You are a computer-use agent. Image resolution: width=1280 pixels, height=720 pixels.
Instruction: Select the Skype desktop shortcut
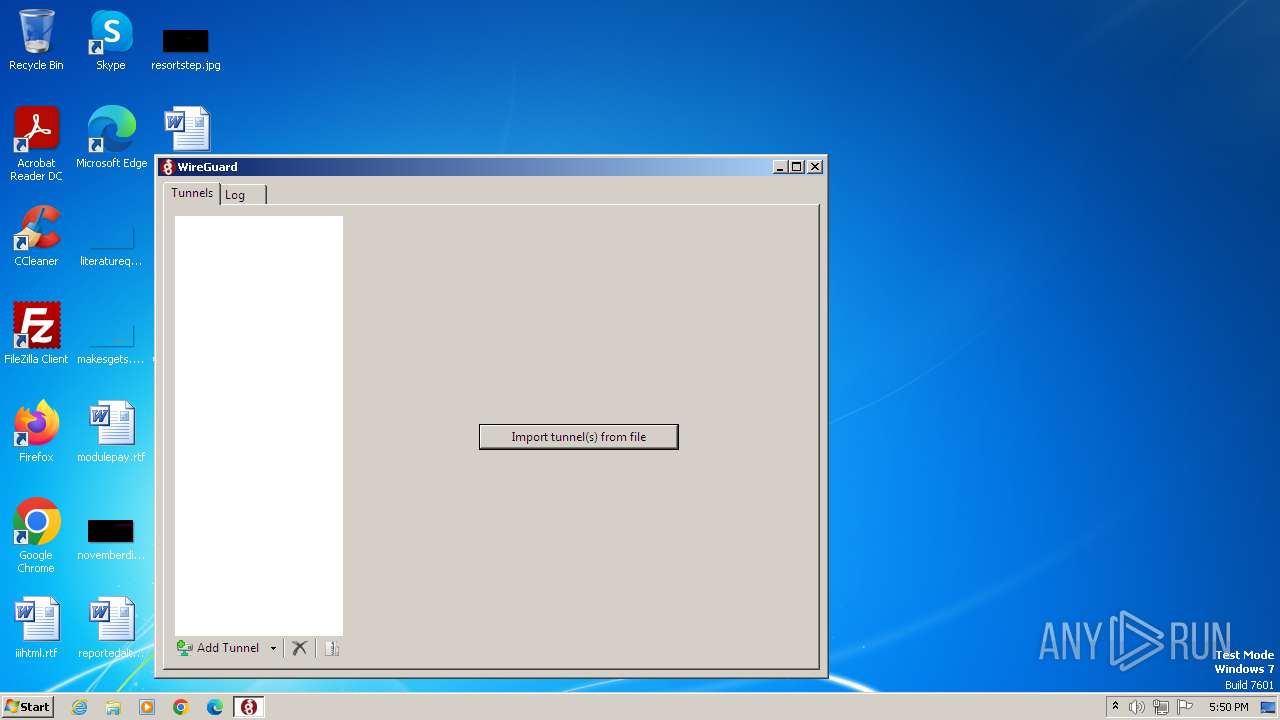coord(110,40)
